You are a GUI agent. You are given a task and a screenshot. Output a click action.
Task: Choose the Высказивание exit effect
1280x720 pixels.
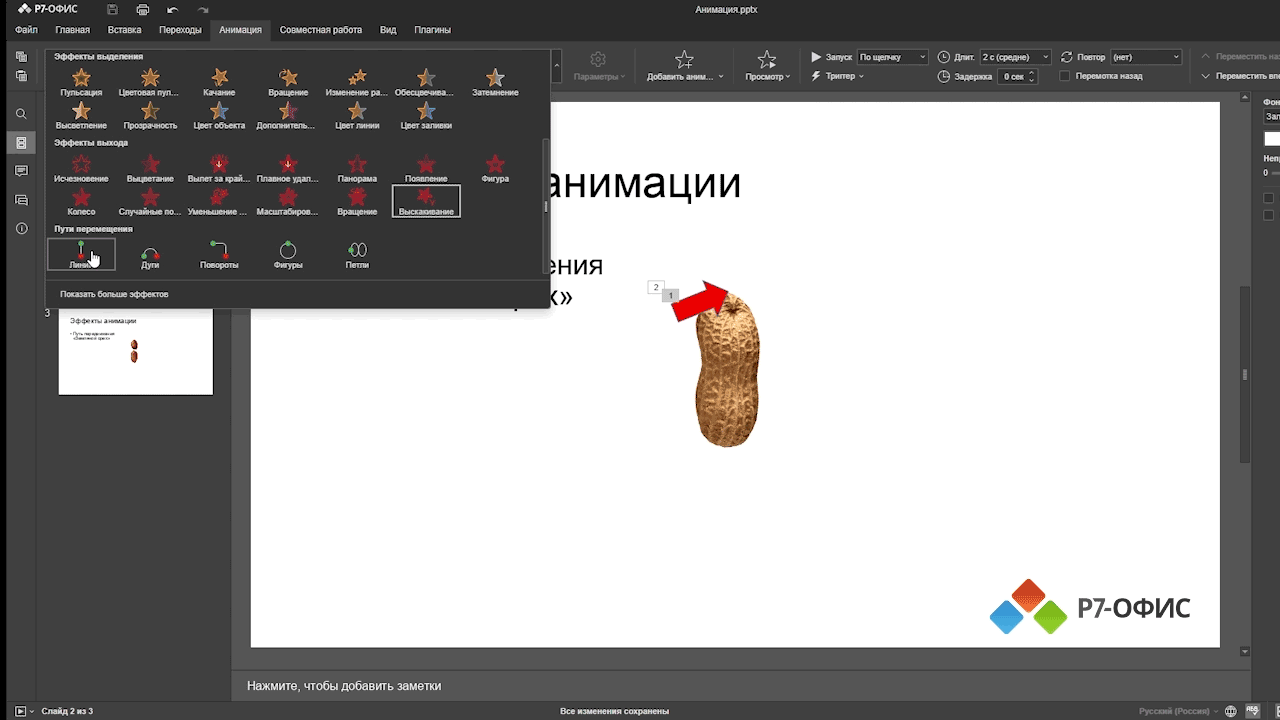click(x=426, y=201)
